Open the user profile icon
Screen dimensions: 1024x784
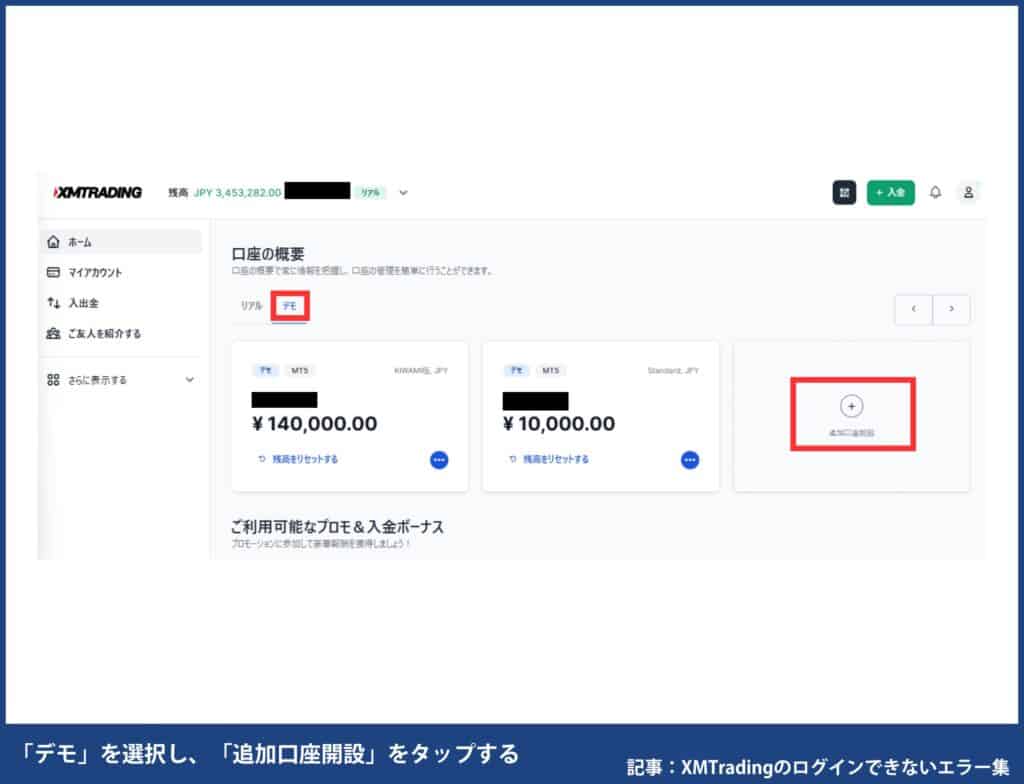(x=968, y=193)
